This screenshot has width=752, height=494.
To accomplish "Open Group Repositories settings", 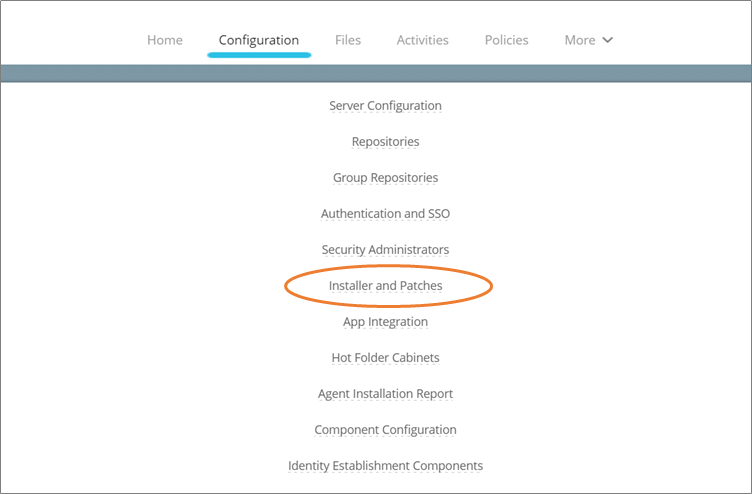I will (x=385, y=178).
